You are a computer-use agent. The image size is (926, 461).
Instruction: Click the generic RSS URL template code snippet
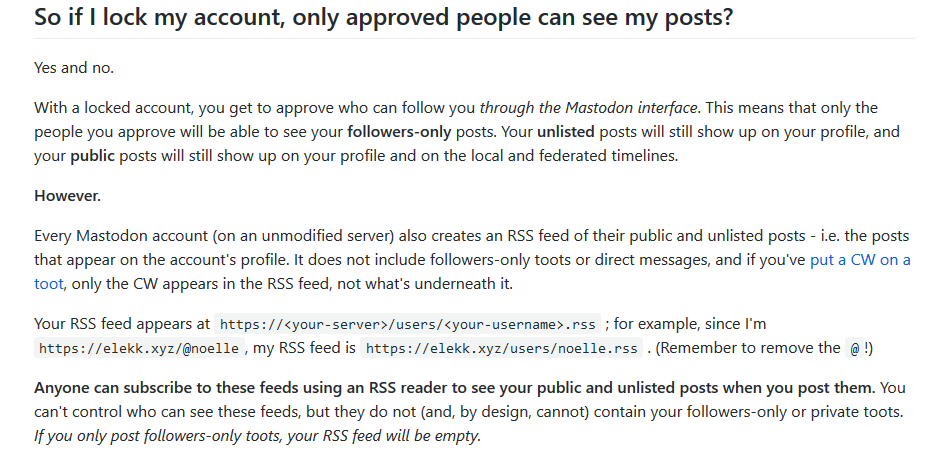pos(408,324)
